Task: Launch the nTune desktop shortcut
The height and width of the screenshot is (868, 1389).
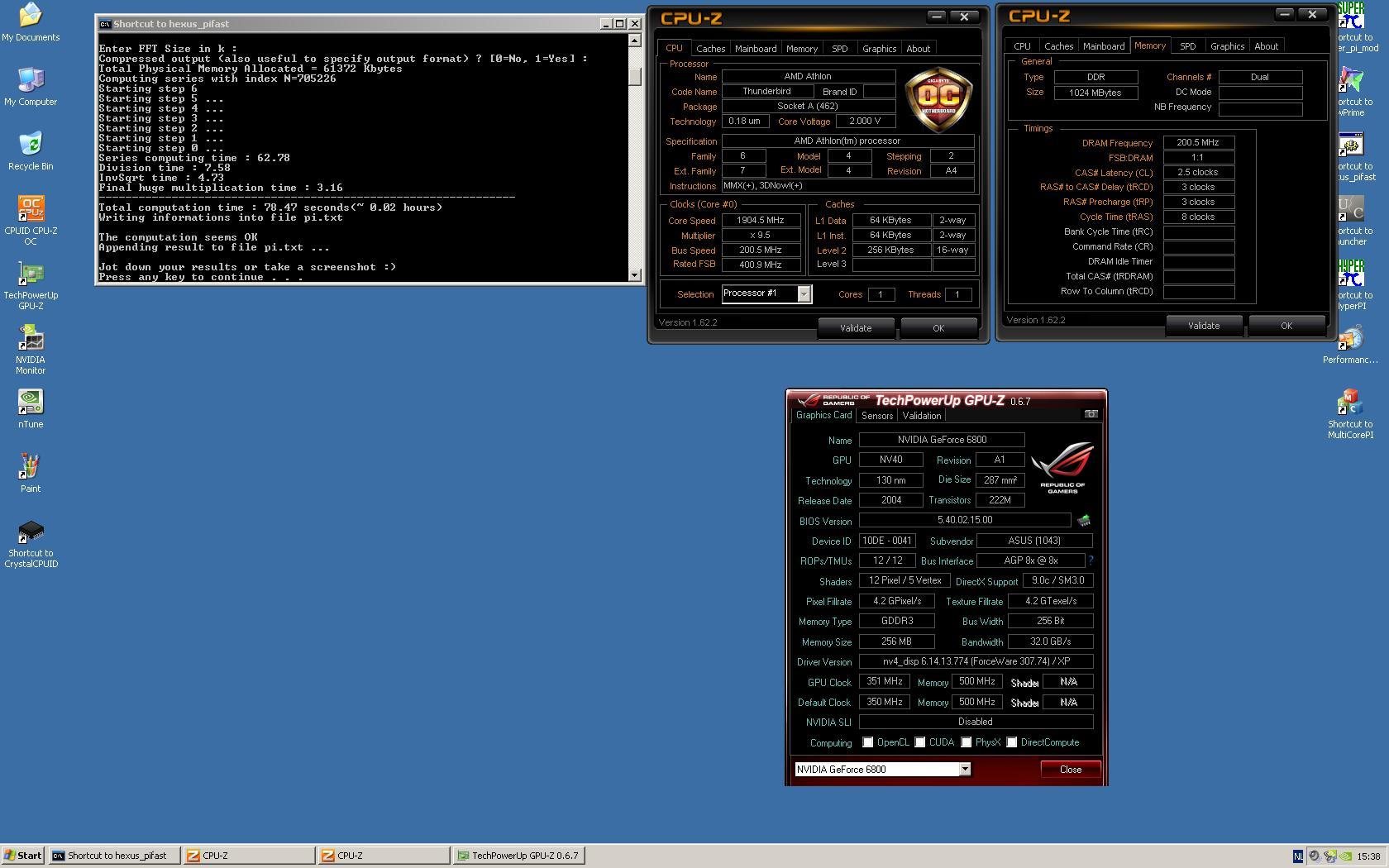Action: 31,409
